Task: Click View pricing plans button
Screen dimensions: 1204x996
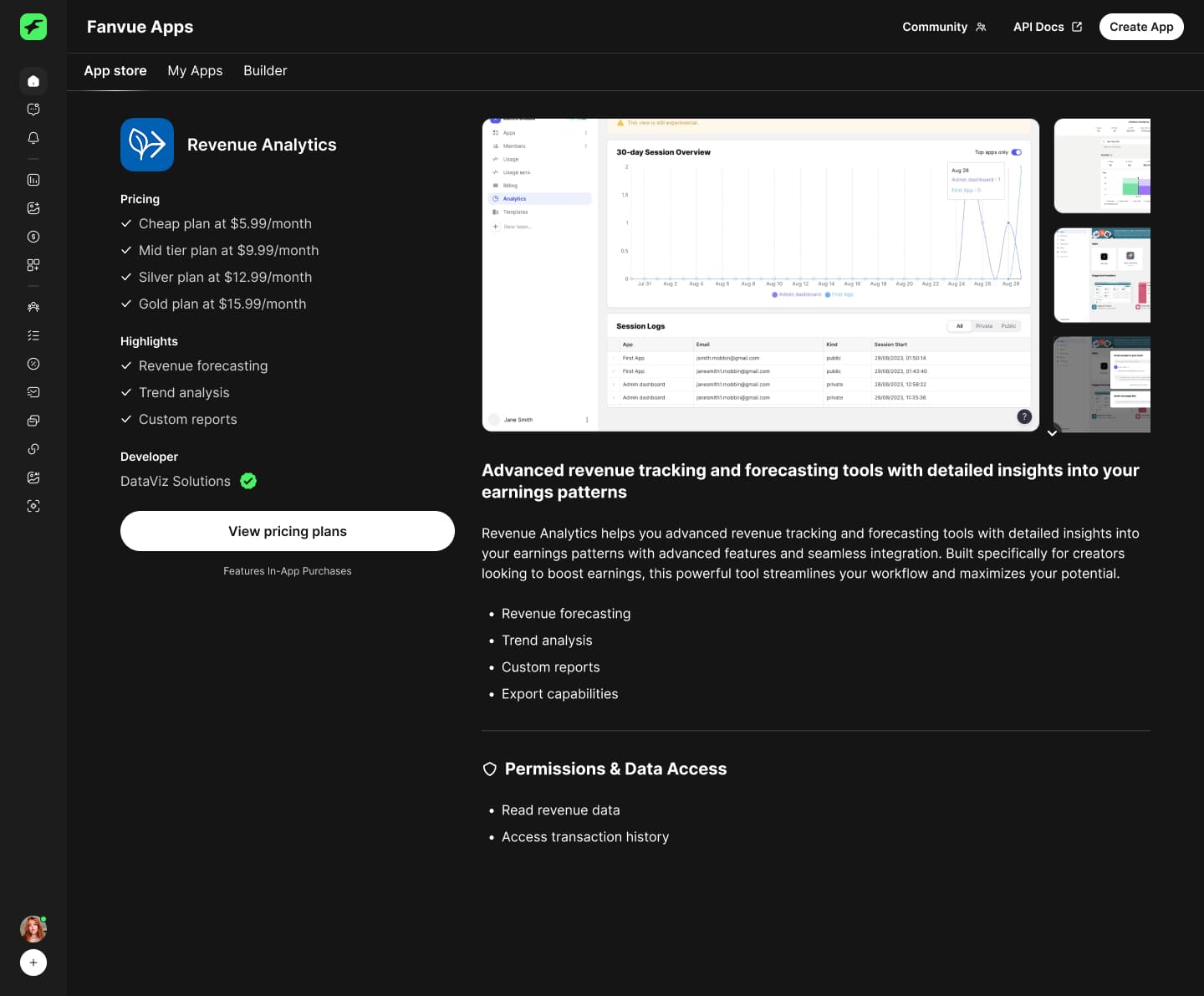Action: click(x=288, y=531)
